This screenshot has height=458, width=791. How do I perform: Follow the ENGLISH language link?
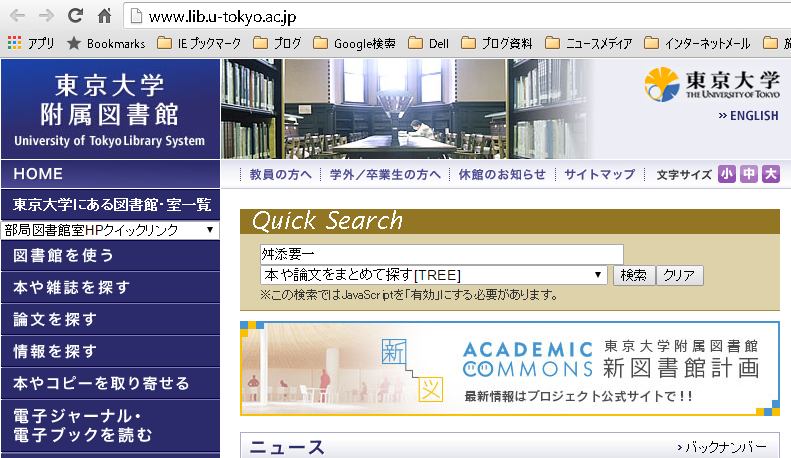(748, 116)
